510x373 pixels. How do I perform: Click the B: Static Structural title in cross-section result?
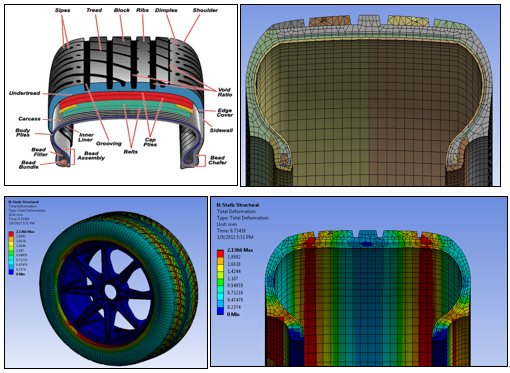coord(238,205)
